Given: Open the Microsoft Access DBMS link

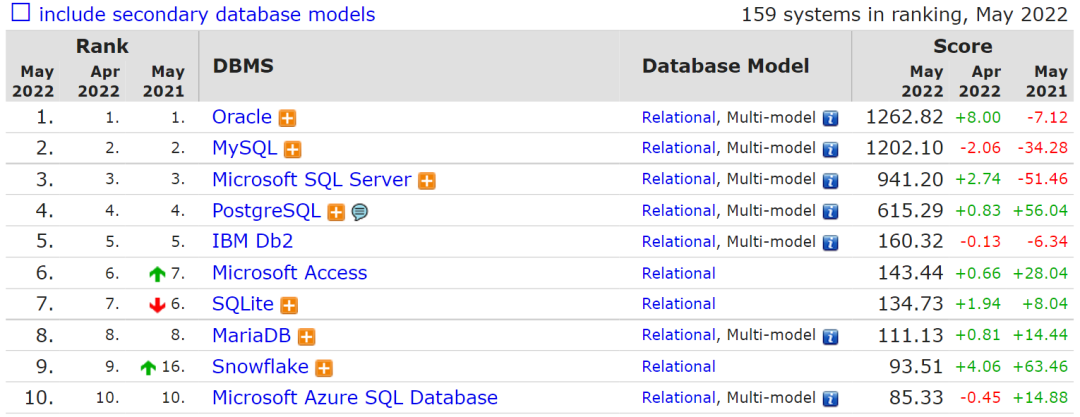Looking at the screenshot, I should click(289, 273).
